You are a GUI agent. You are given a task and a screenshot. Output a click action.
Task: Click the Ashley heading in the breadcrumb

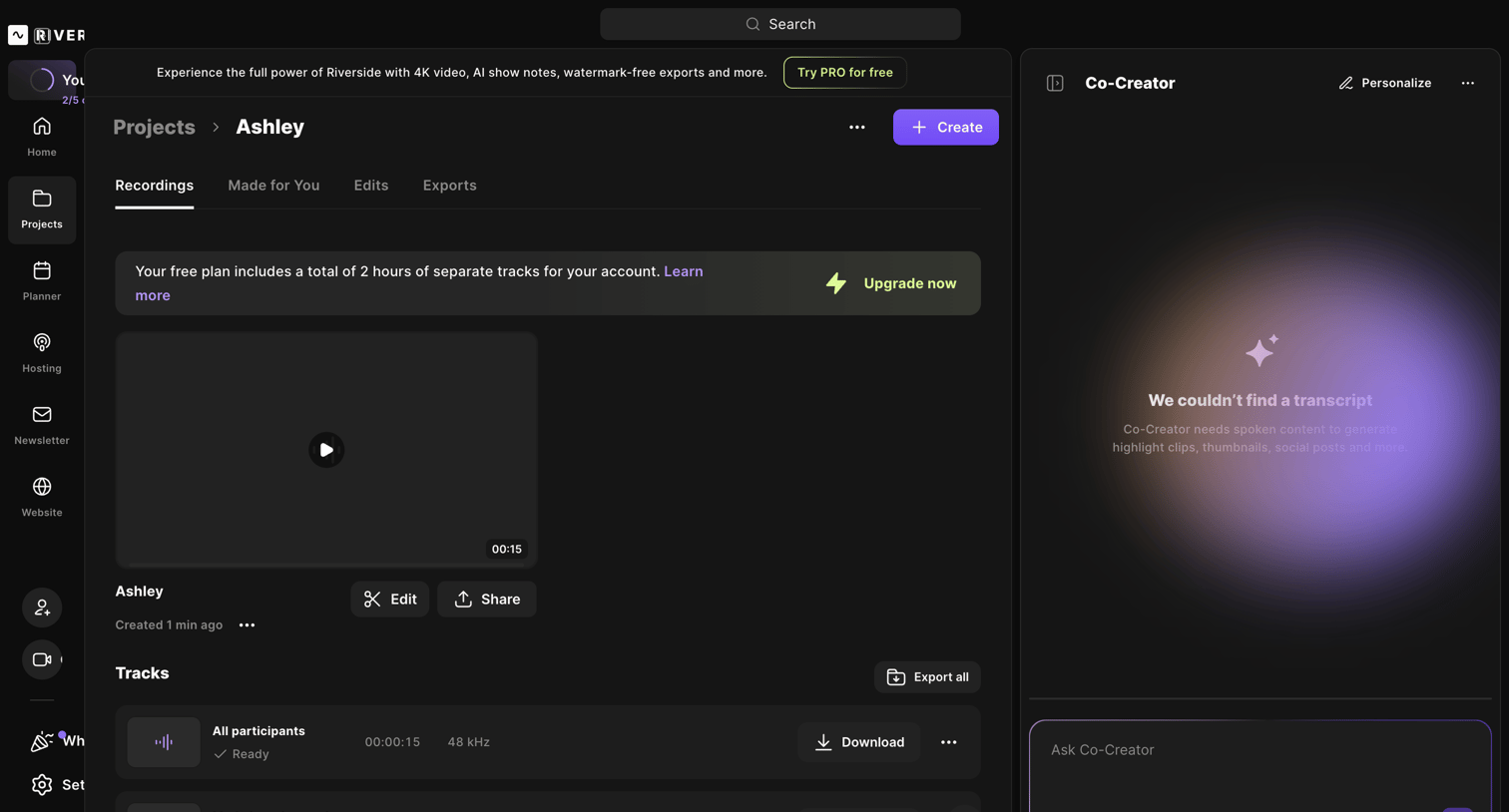click(x=269, y=127)
